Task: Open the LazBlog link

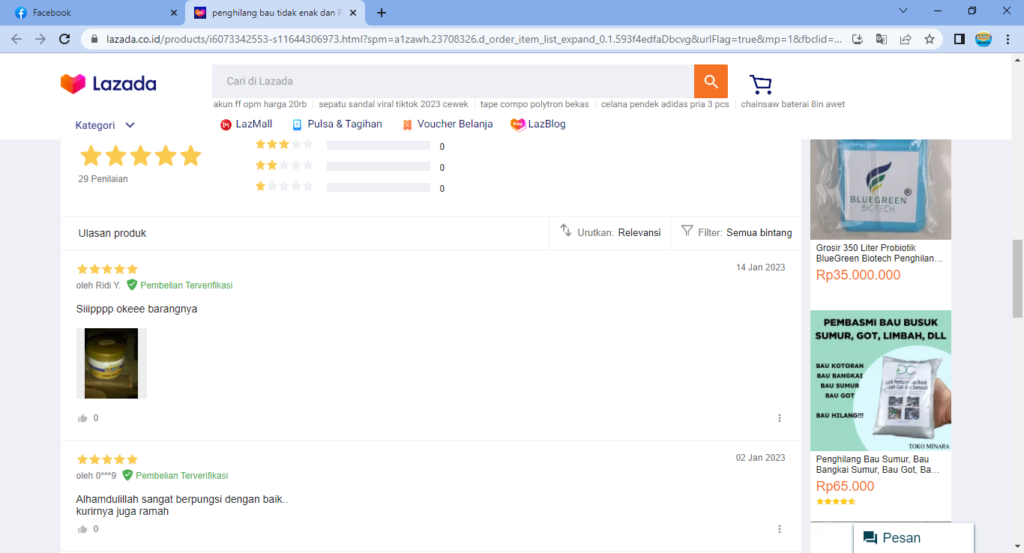Action: click(538, 124)
